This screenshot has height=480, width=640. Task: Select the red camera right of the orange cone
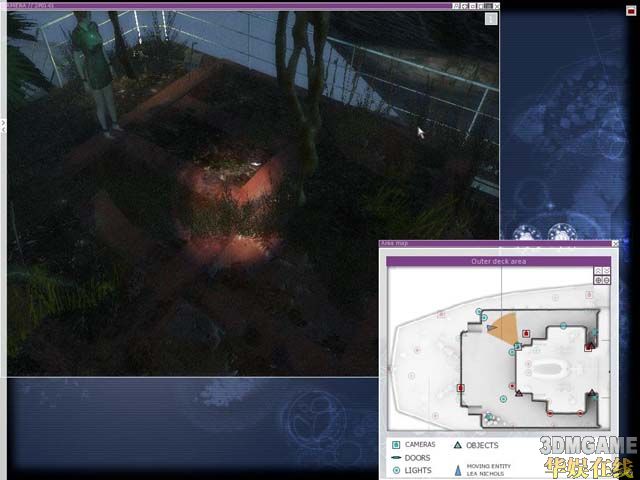526,333
